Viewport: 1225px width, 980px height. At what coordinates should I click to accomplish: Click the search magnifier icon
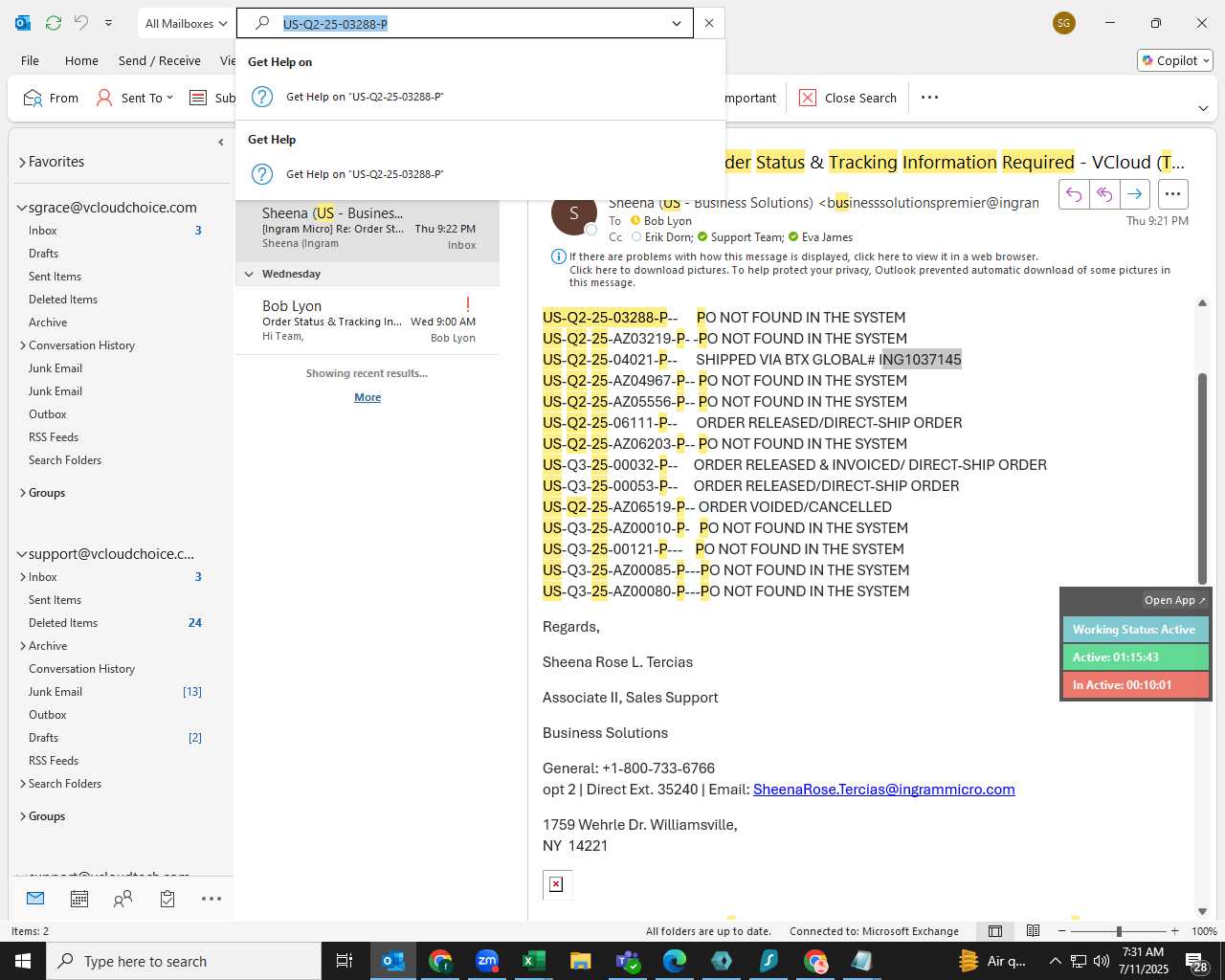(x=261, y=23)
